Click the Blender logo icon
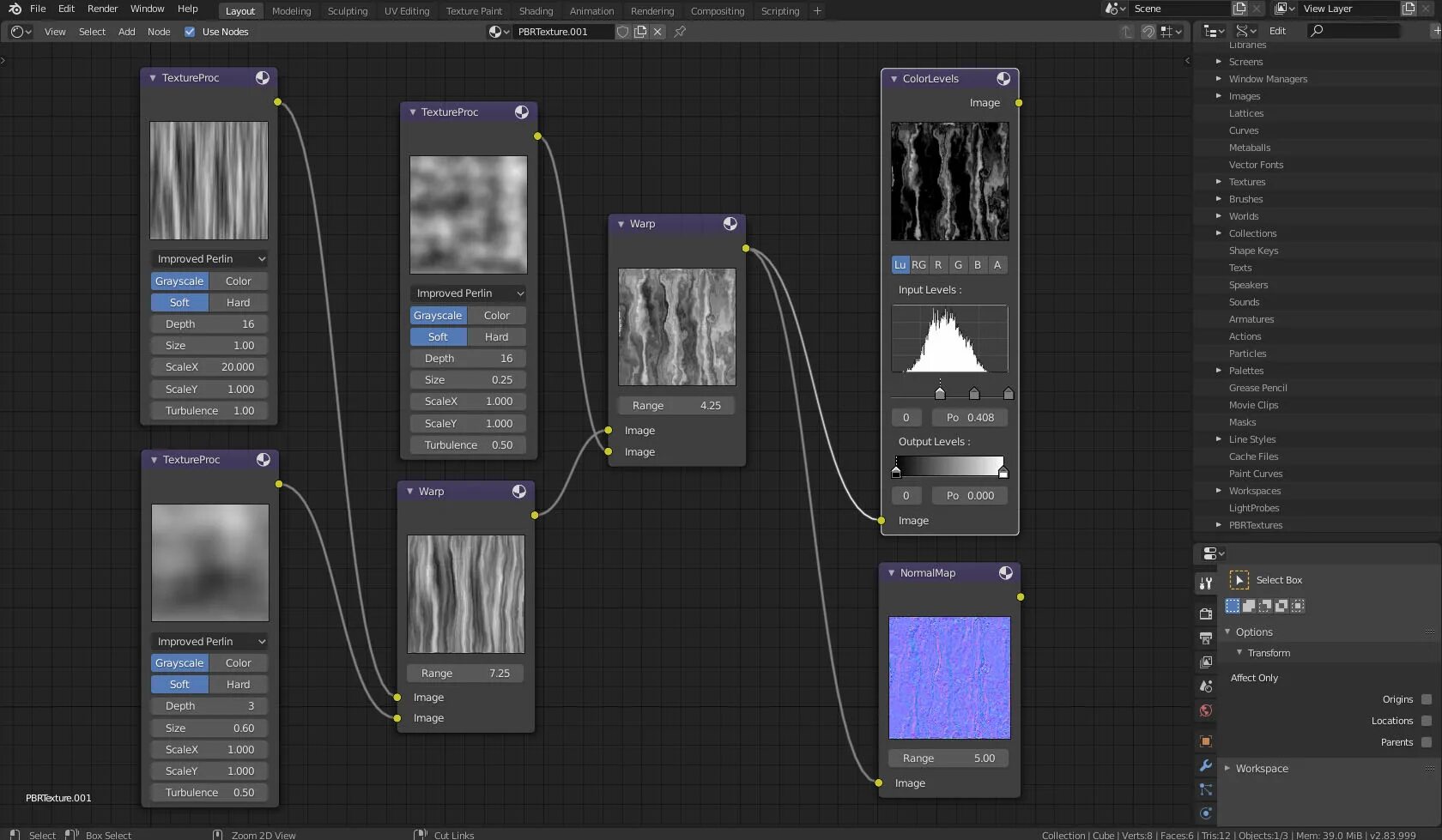 pos(15,9)
